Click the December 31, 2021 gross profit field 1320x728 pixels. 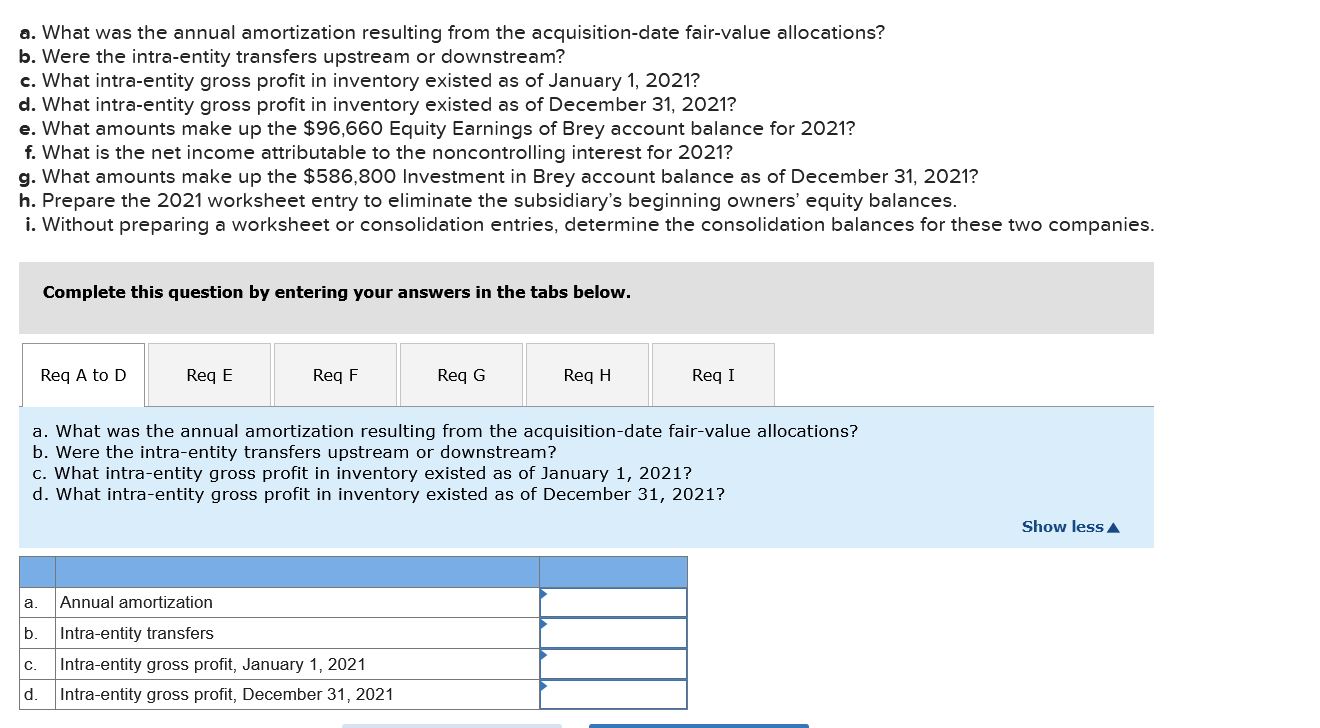pos(613,694)
